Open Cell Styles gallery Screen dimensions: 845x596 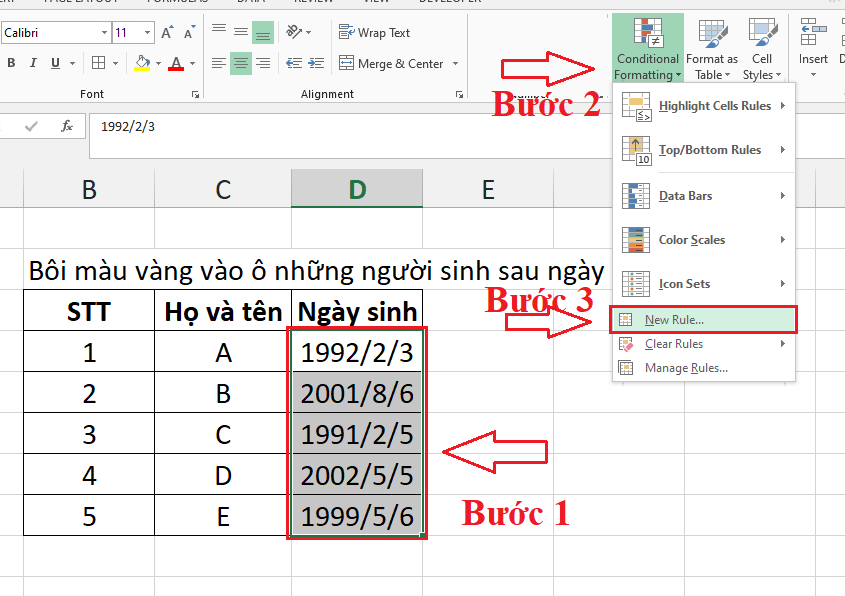click(x=762, y=48)
